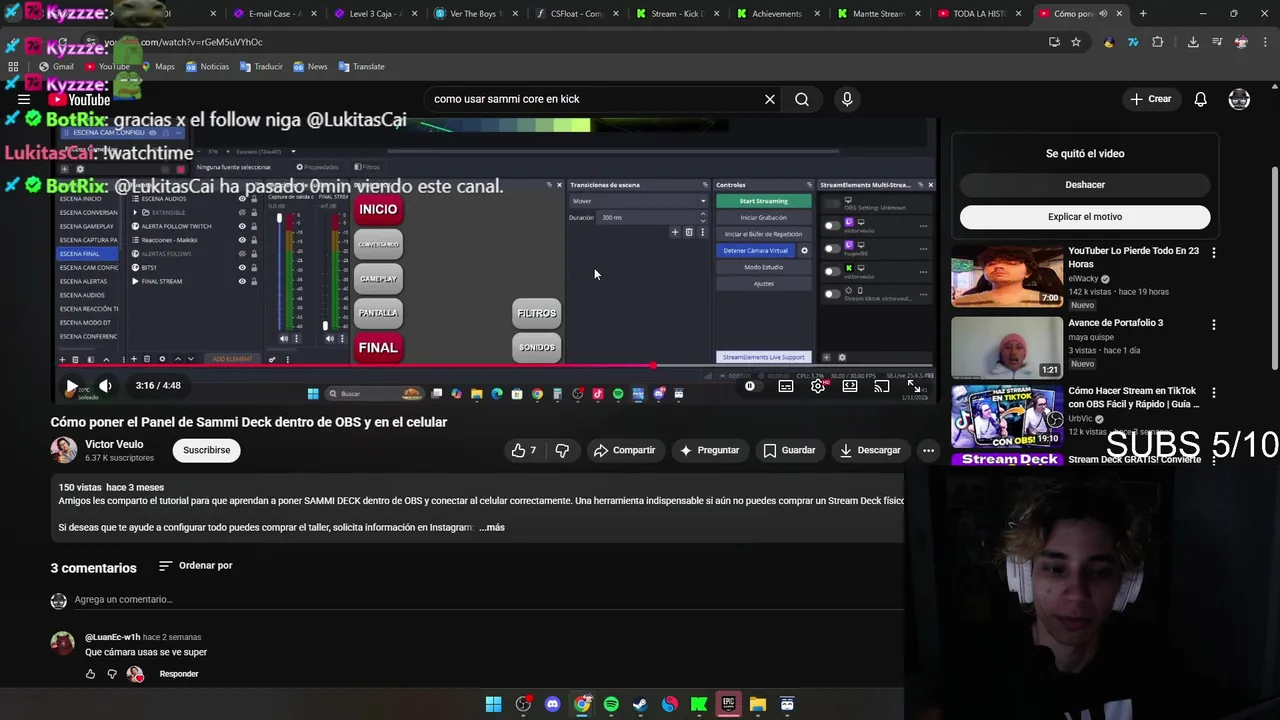Switch to theater mode view
1280x720 pixels.
coord(850,386)
